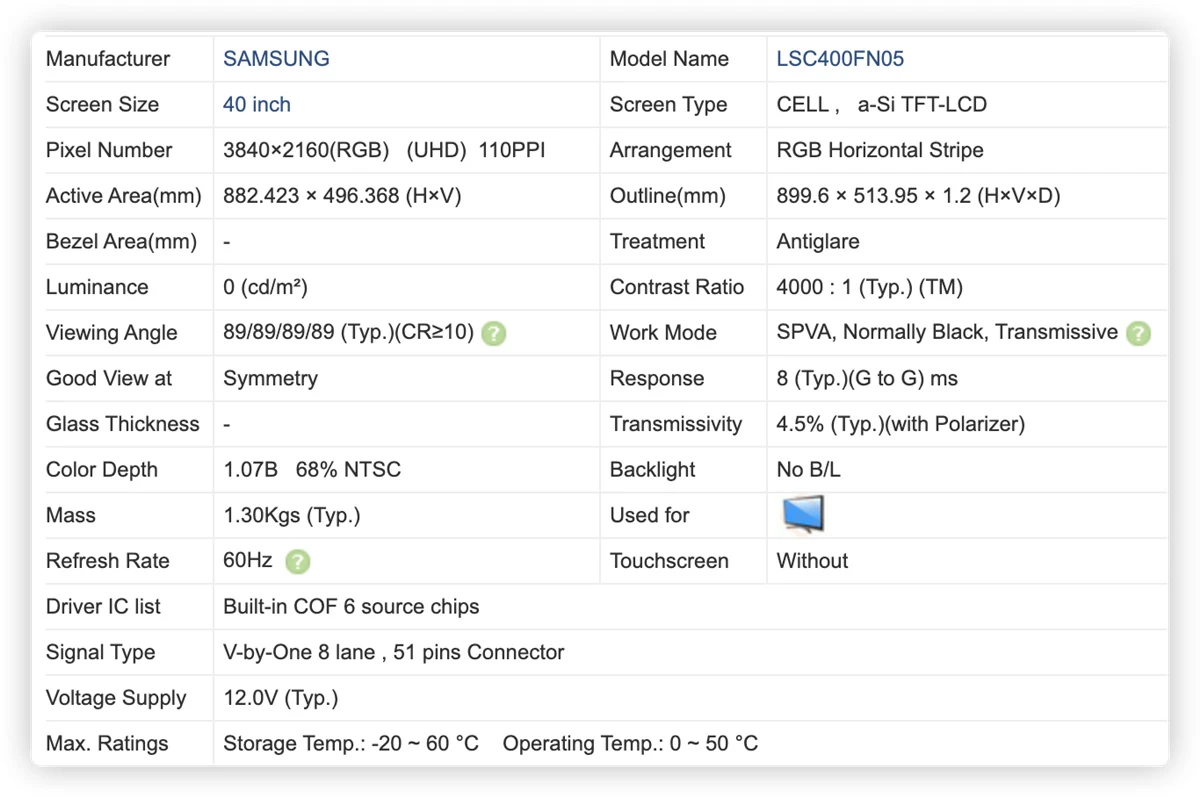The width and height of the screenshot is (1200, 797).
Task: Click the No B/L backlight value
Action: click(x=808, y=470)
